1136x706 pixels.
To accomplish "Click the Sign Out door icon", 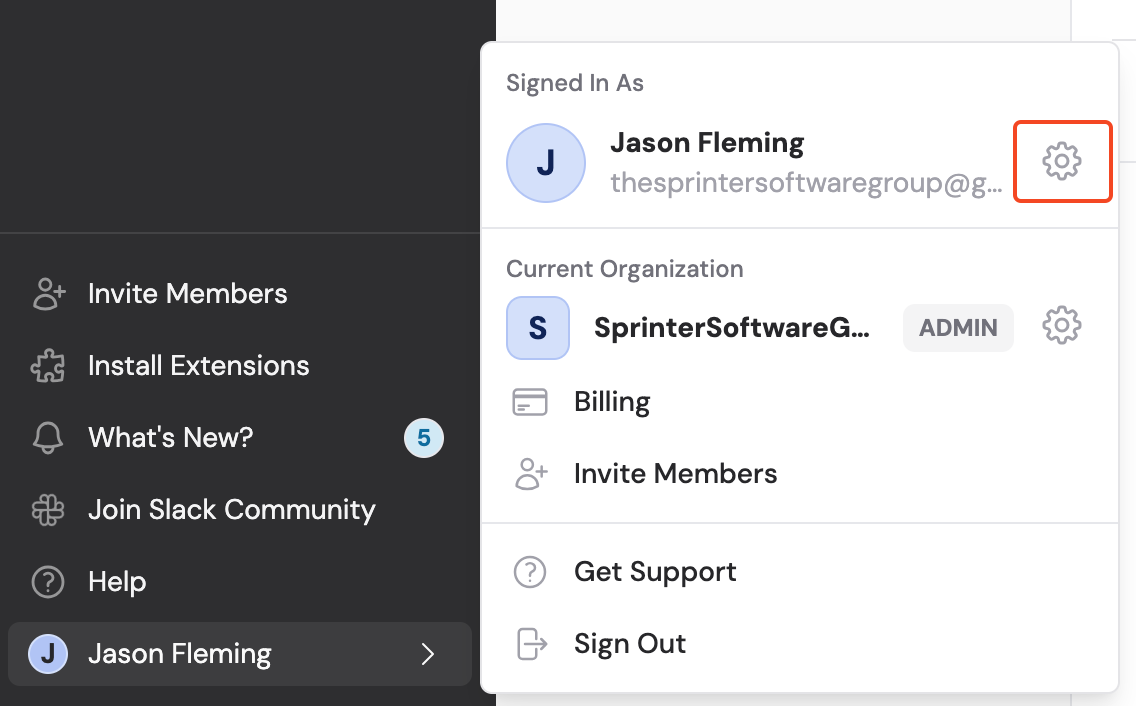I will [x=530, y=644].
